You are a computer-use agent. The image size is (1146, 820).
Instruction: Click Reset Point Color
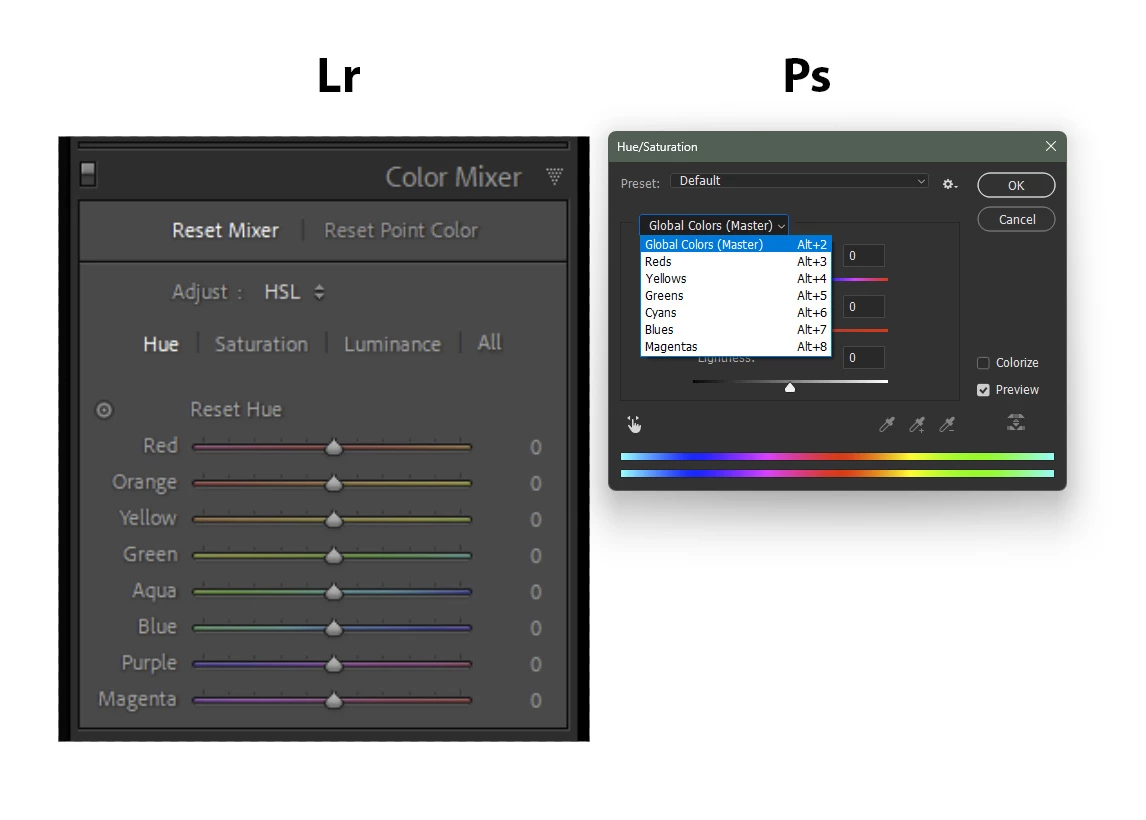pyautogui.click(x=401, y=230)
